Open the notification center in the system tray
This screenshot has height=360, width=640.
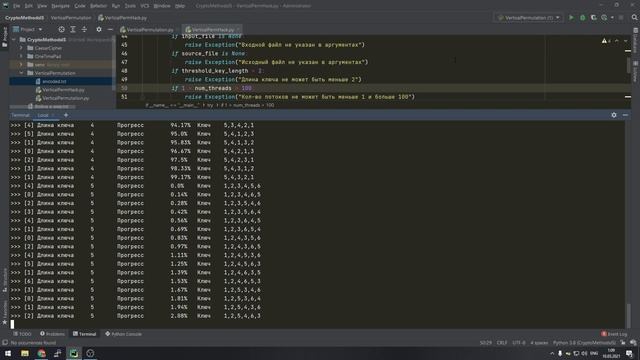click(629, 353)
